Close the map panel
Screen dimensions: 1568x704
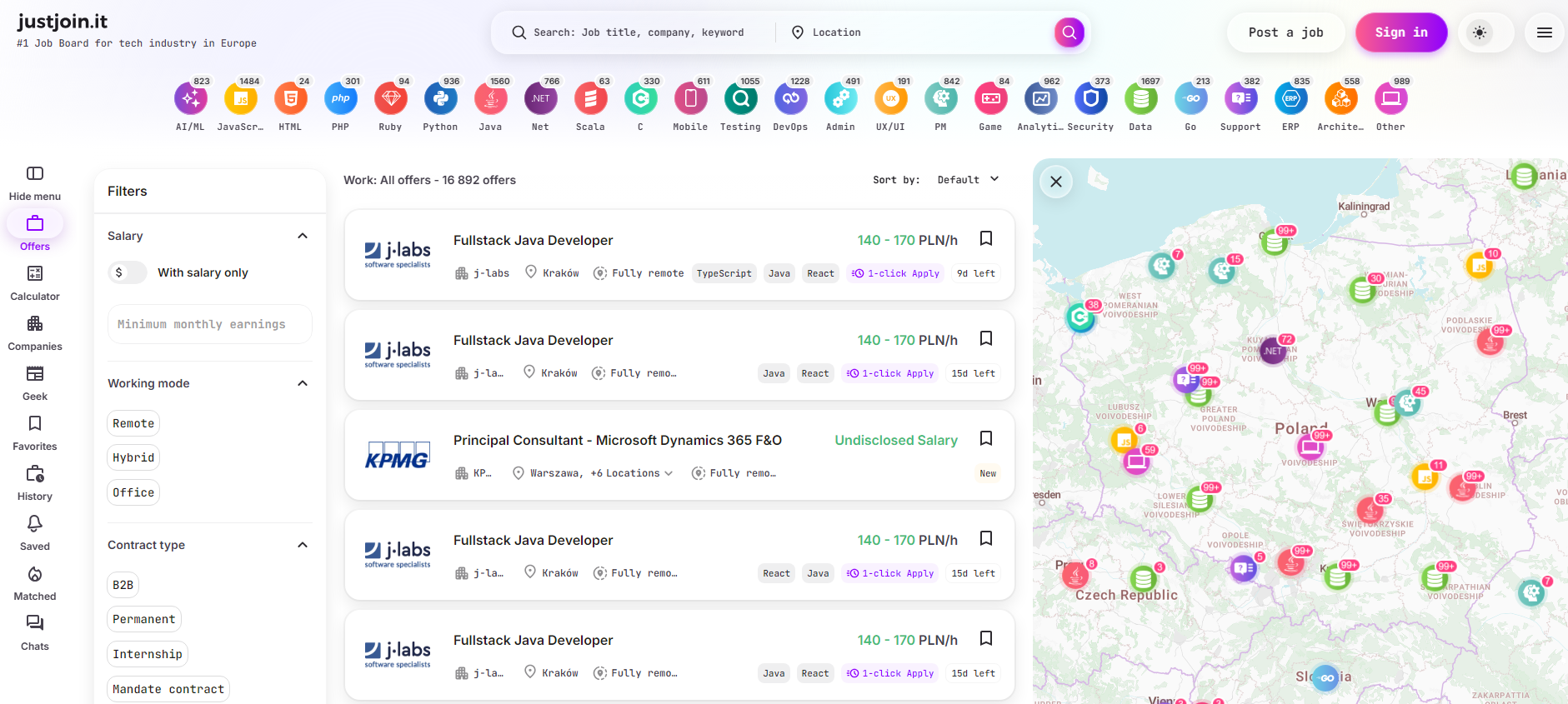coord(1056,182)
